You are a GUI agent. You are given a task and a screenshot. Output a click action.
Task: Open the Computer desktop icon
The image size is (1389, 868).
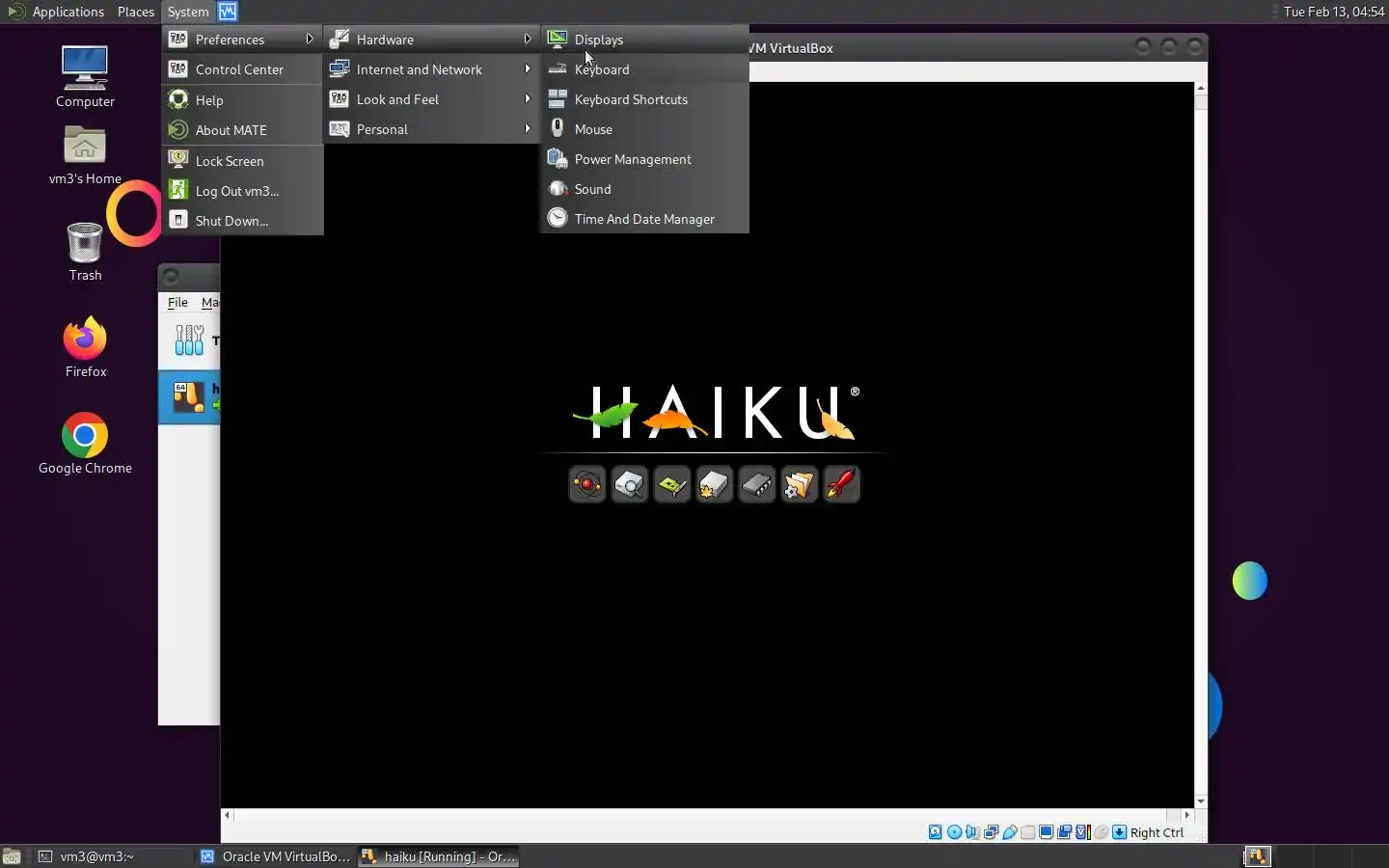click(85, 77)
